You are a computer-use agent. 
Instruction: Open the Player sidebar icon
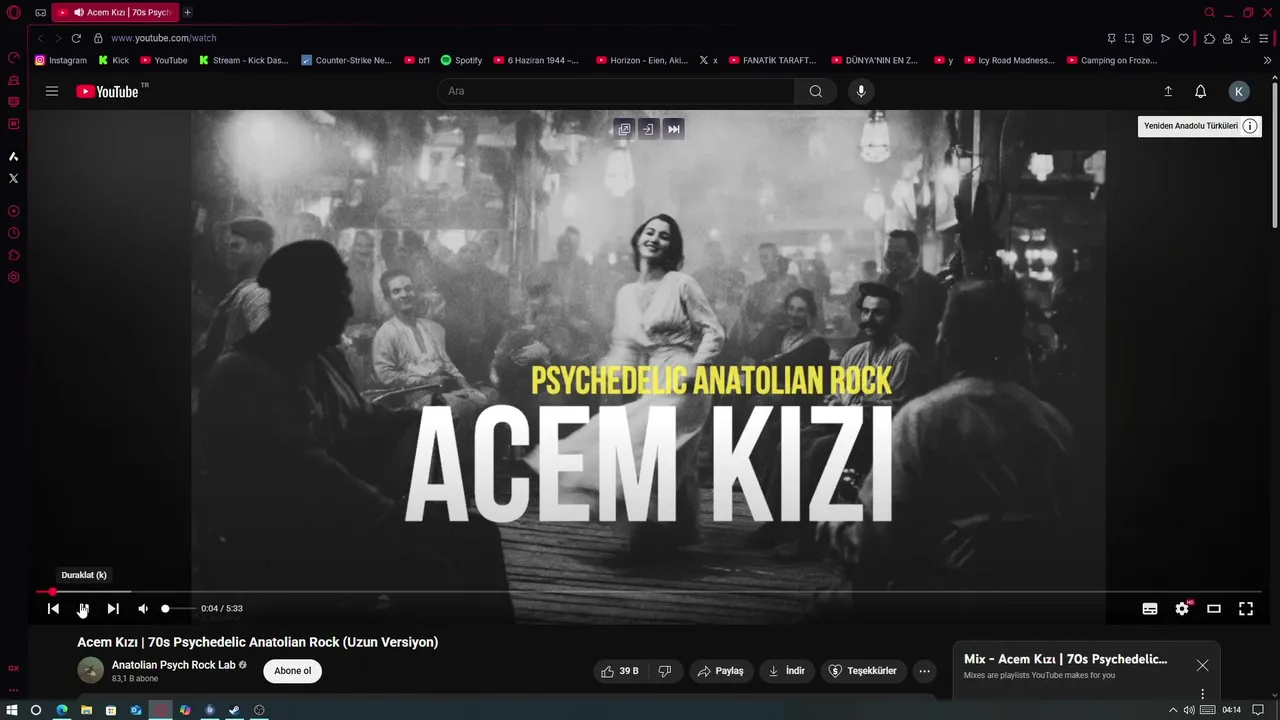pyautogui.click(x=14, y=211)
